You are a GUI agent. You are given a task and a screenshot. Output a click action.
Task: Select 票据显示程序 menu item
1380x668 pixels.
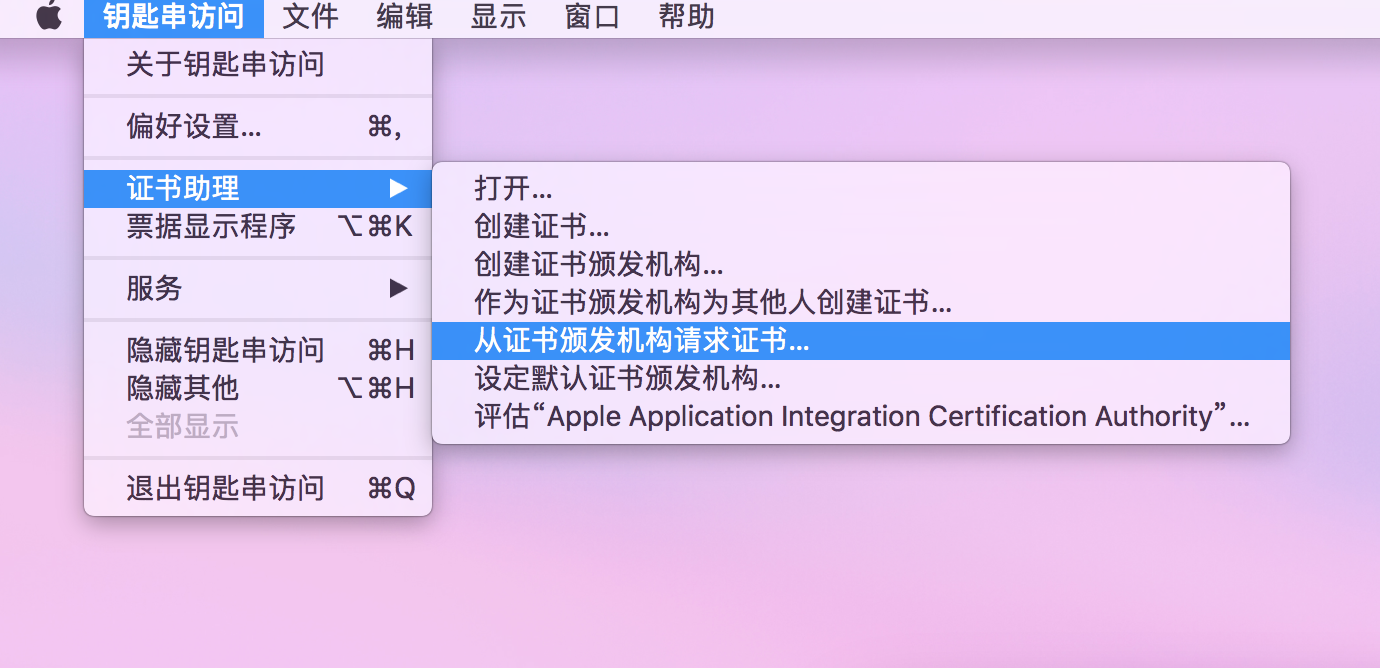258,227
